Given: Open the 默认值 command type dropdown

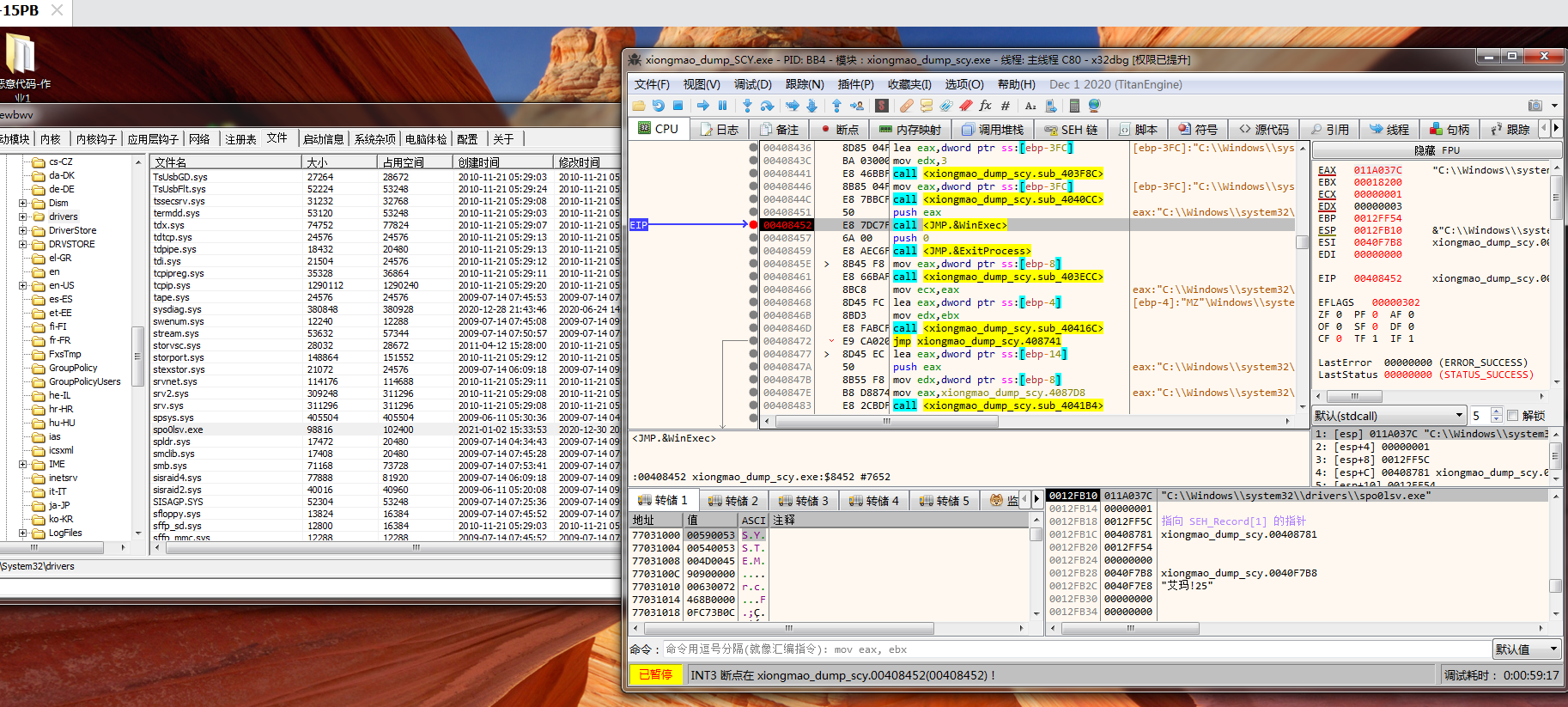Looking at the screenshot, I should 1526,649.
